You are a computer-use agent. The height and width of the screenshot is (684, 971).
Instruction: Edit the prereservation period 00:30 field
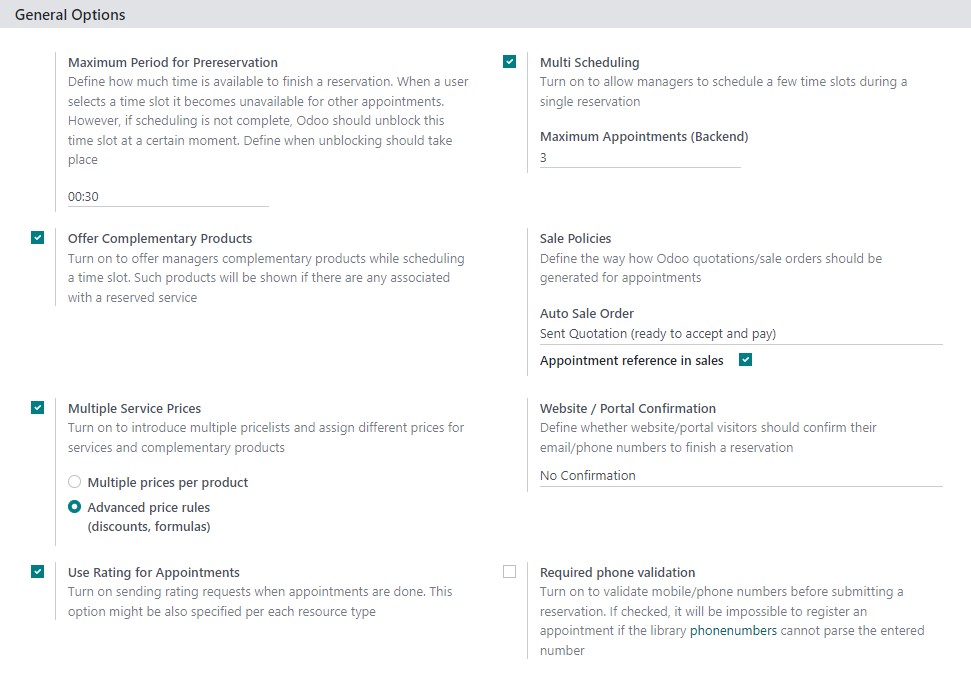pos(168,197)
